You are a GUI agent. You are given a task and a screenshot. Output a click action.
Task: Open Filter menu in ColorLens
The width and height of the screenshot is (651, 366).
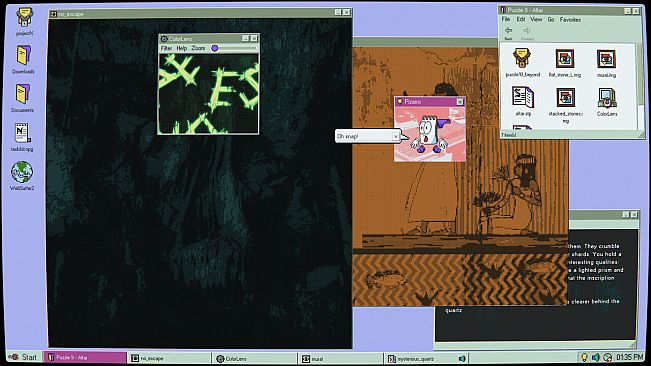pyautogui.click(x=166, y=48)
